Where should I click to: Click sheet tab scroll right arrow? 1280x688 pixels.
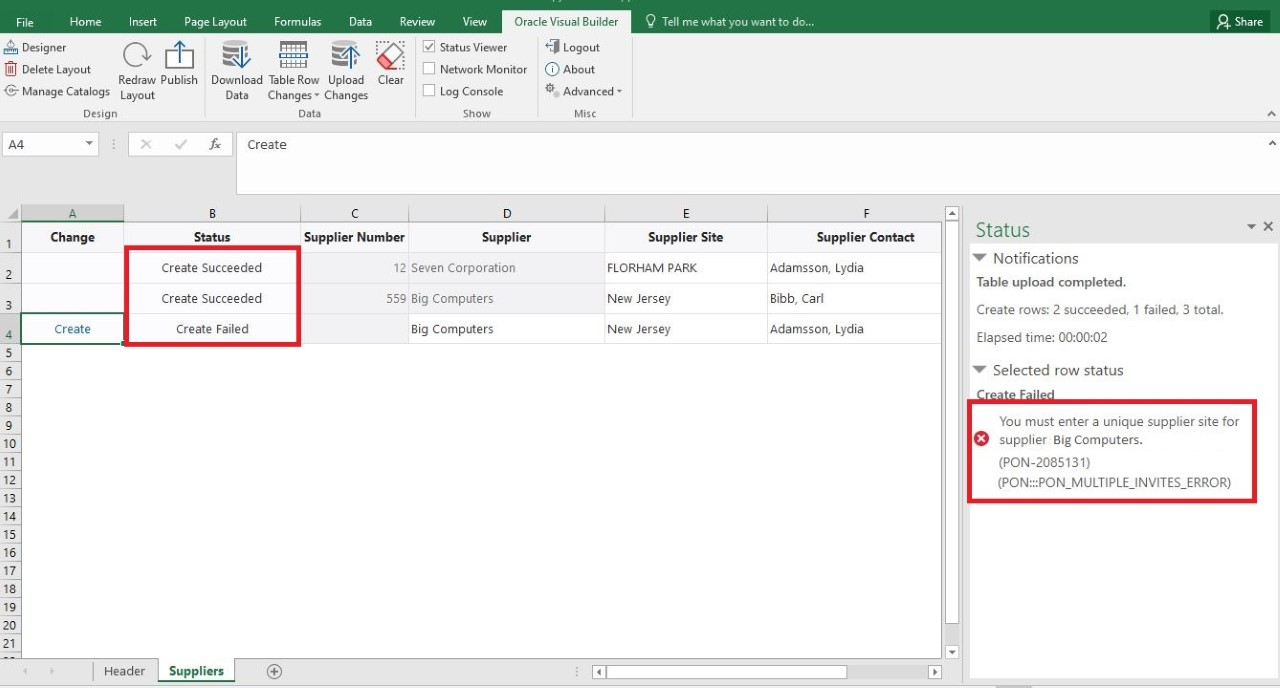pyautogui.click(x=52, y=671)
